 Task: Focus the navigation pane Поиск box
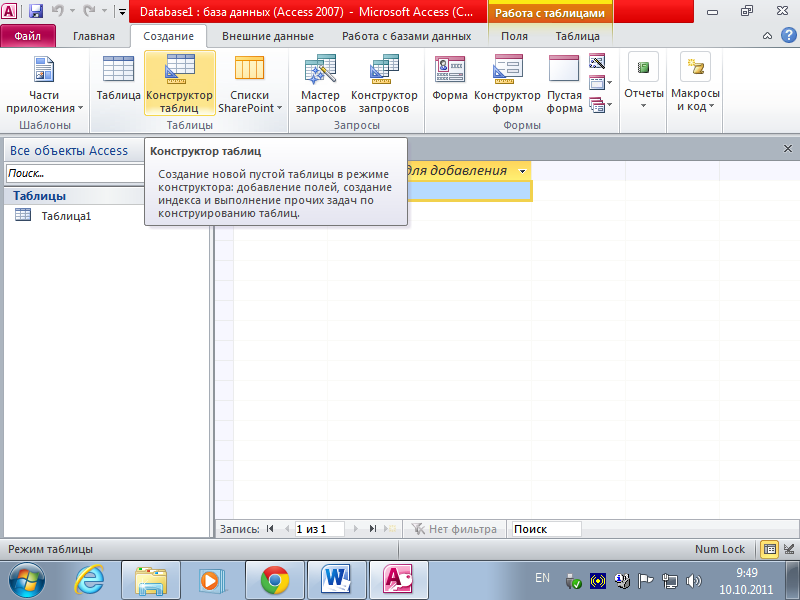click(x=76, y=173)
